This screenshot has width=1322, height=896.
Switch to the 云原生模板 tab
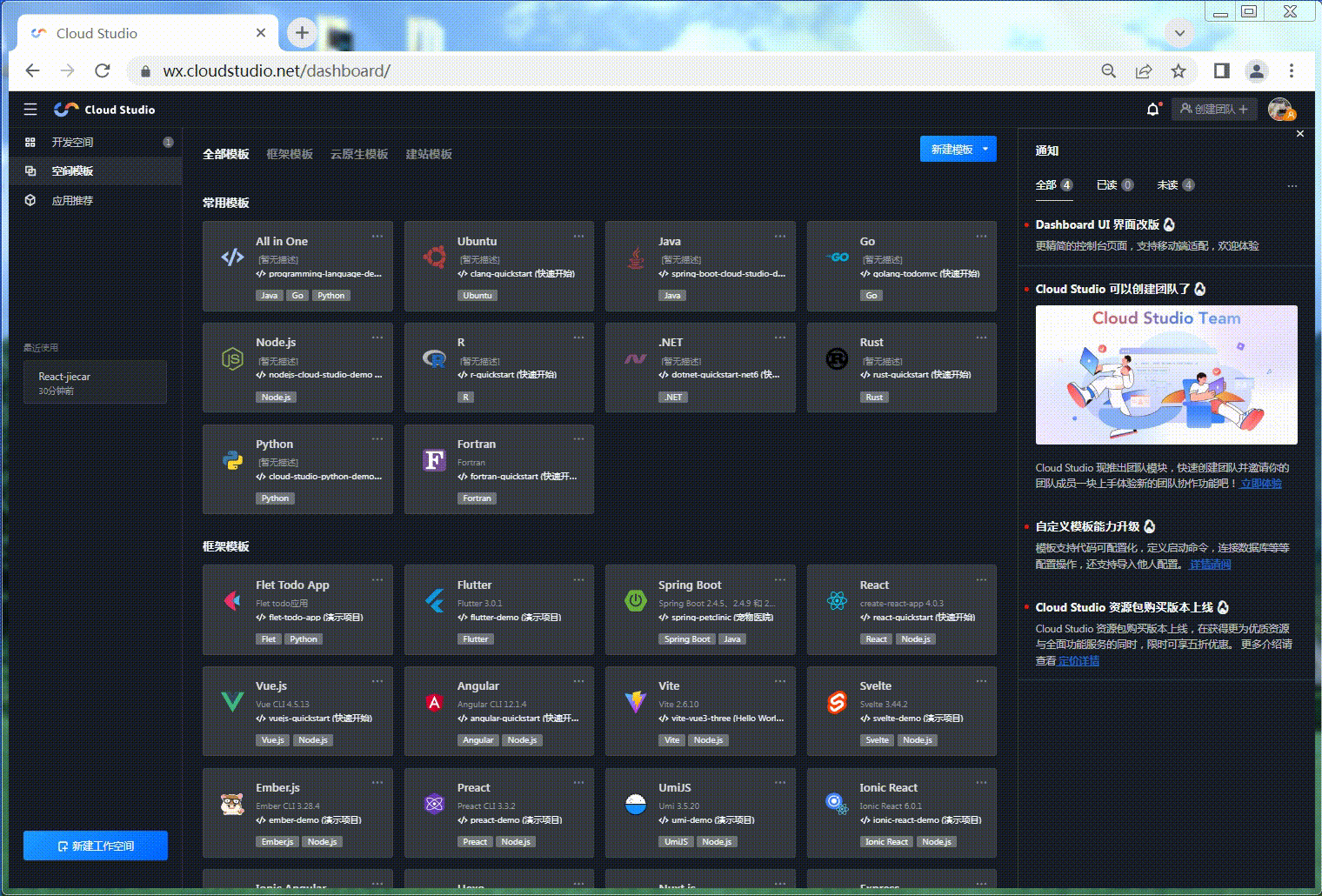pos(359,154)
